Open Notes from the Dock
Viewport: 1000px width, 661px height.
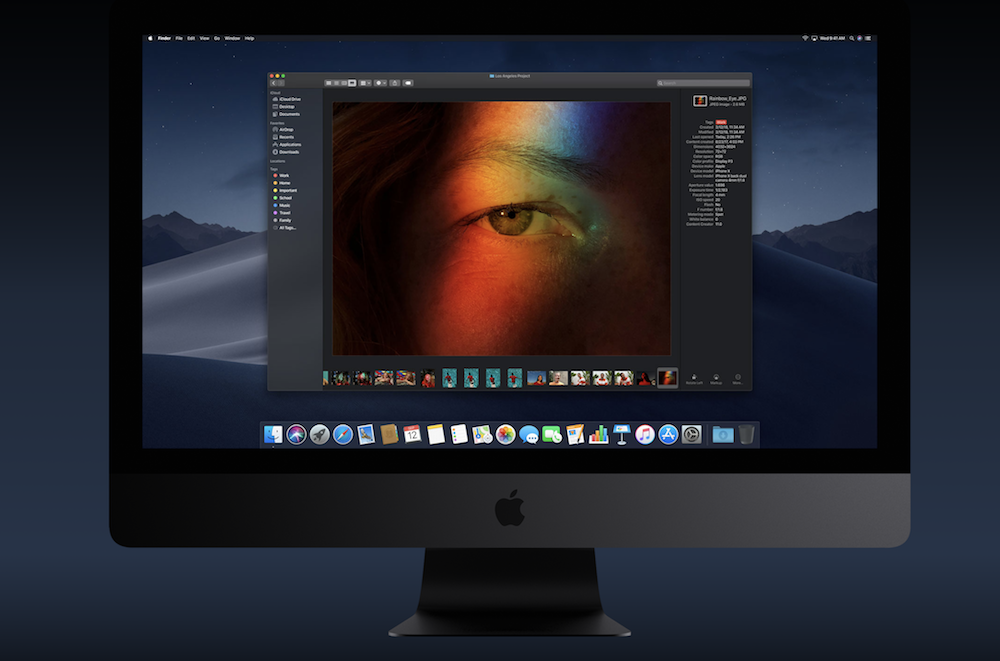point(436,434)
